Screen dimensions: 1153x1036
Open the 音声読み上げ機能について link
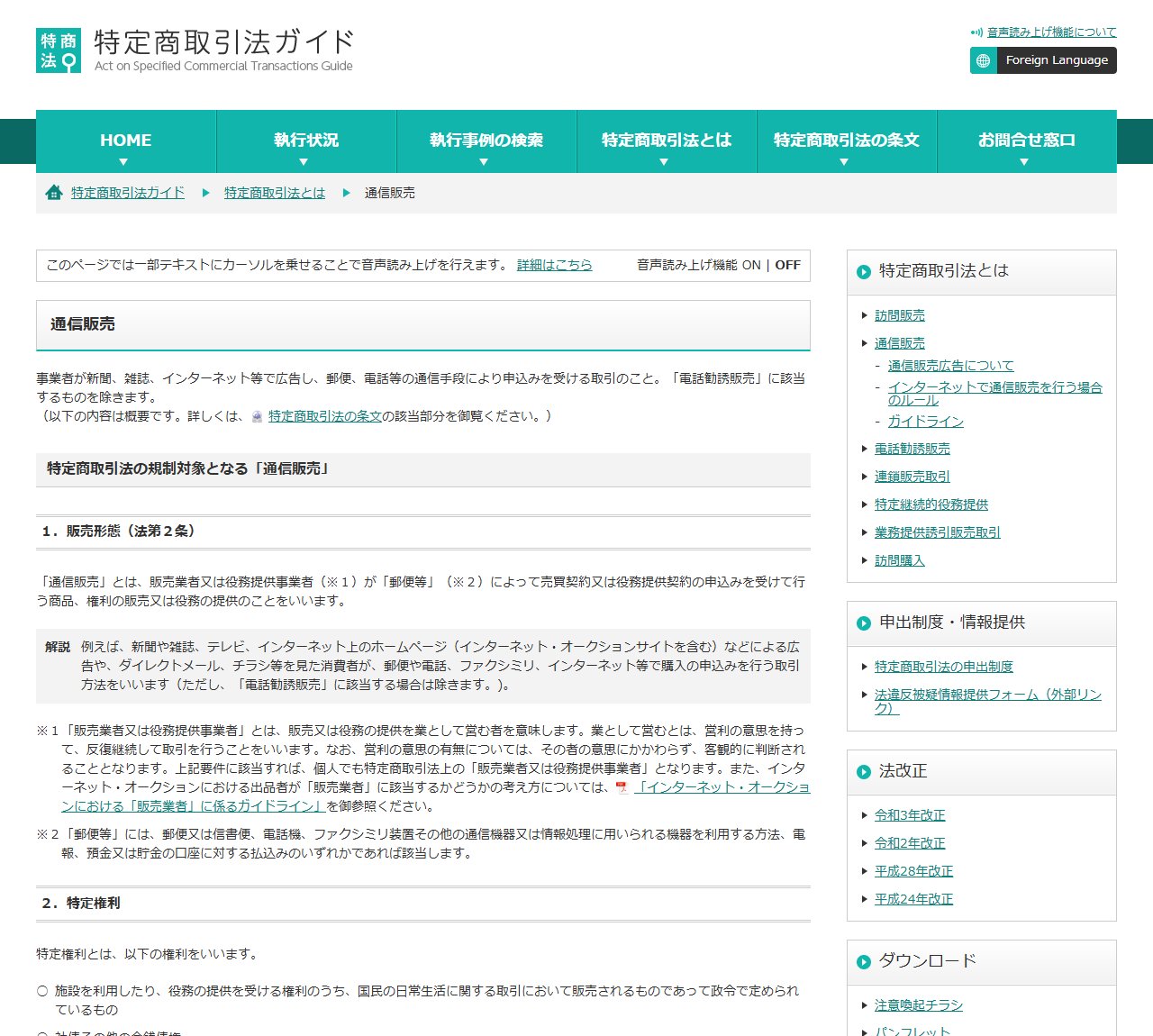point(1051,32)
